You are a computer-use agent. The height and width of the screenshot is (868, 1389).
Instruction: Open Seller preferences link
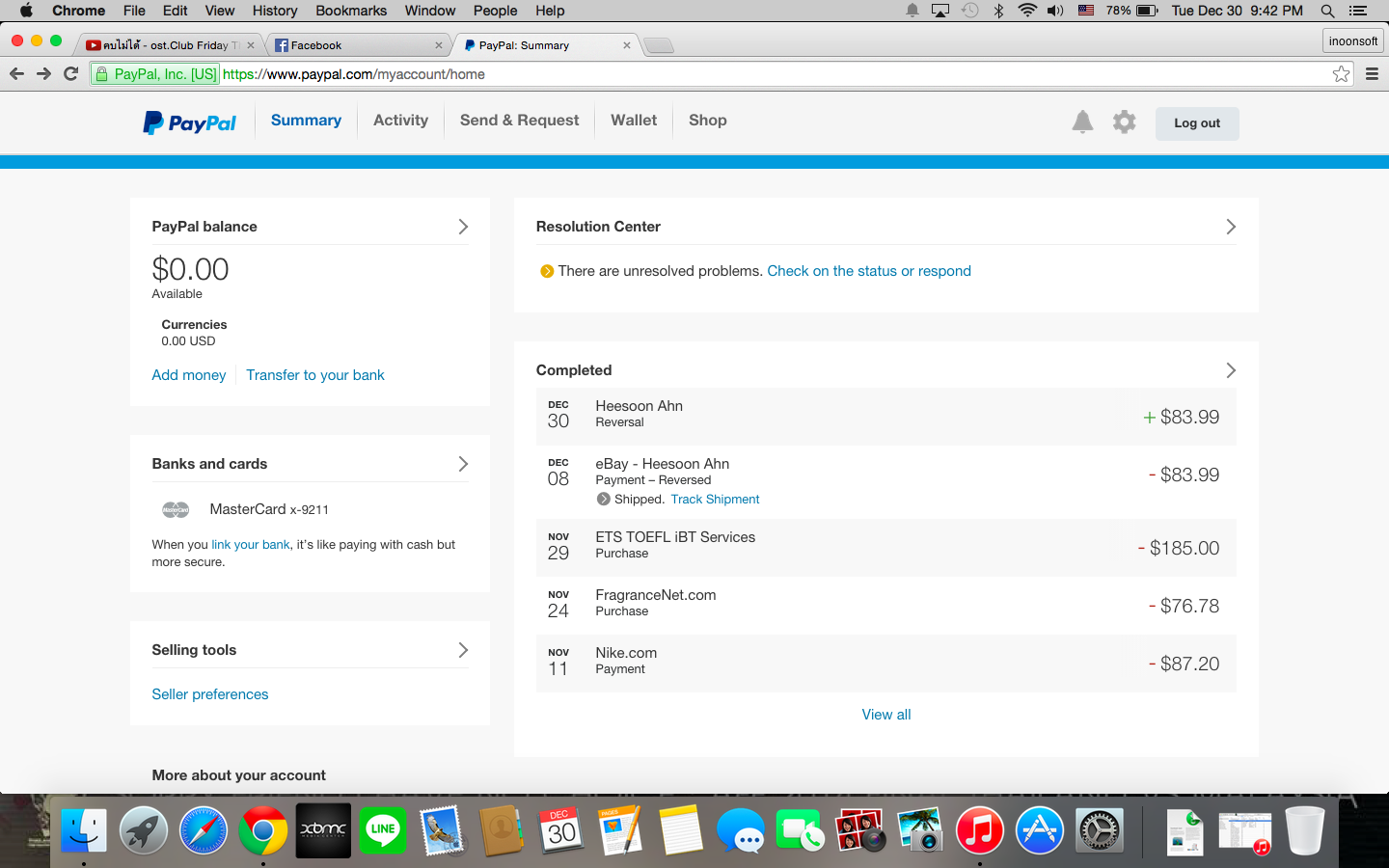tap(210, 694)
